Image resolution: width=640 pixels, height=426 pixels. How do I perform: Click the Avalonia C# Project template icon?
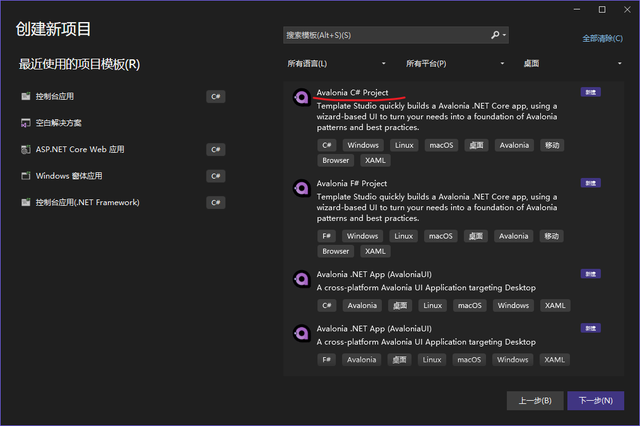pos(302,98)
